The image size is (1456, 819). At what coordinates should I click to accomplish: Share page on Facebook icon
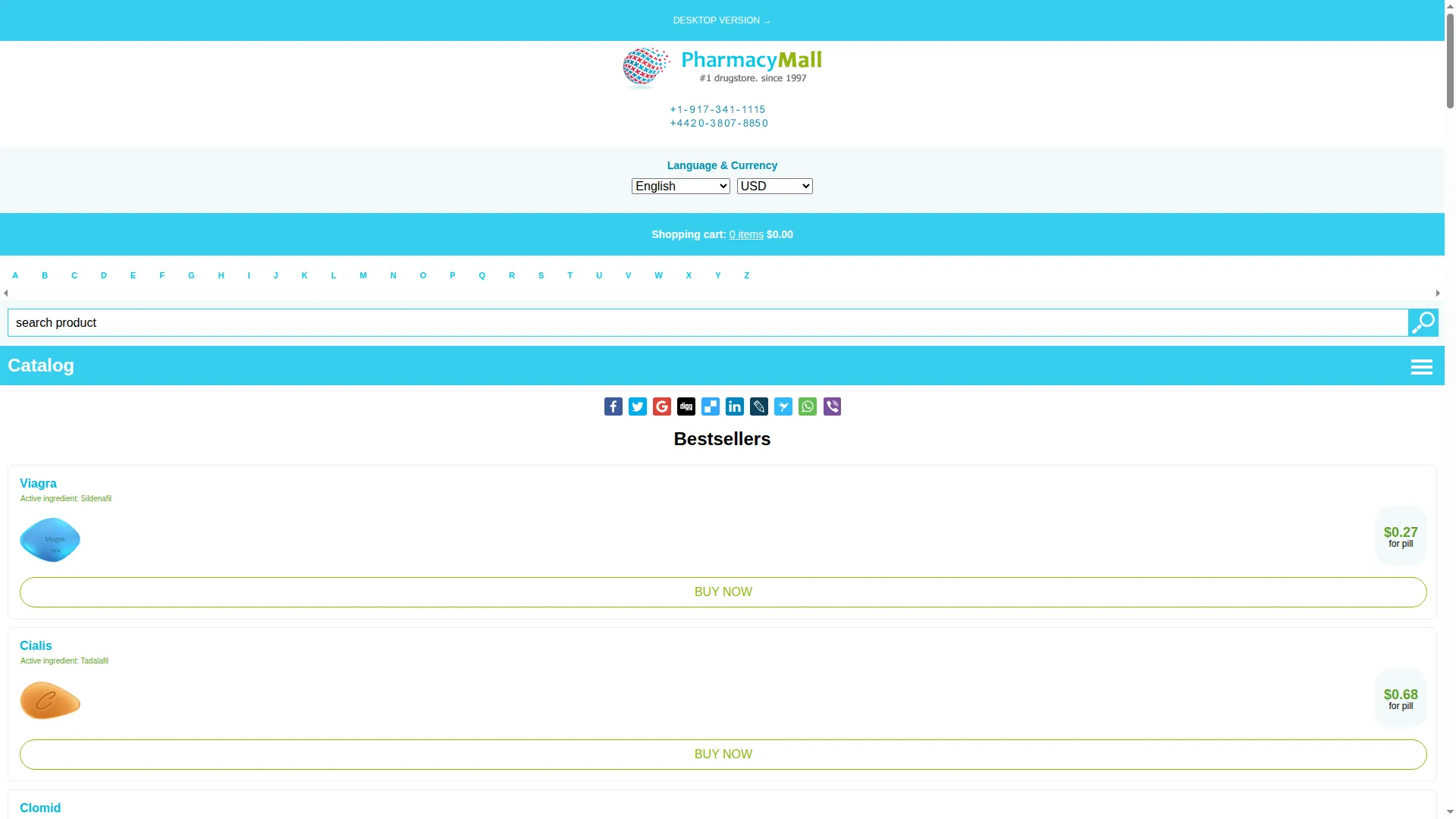click(x=613, y=406)
